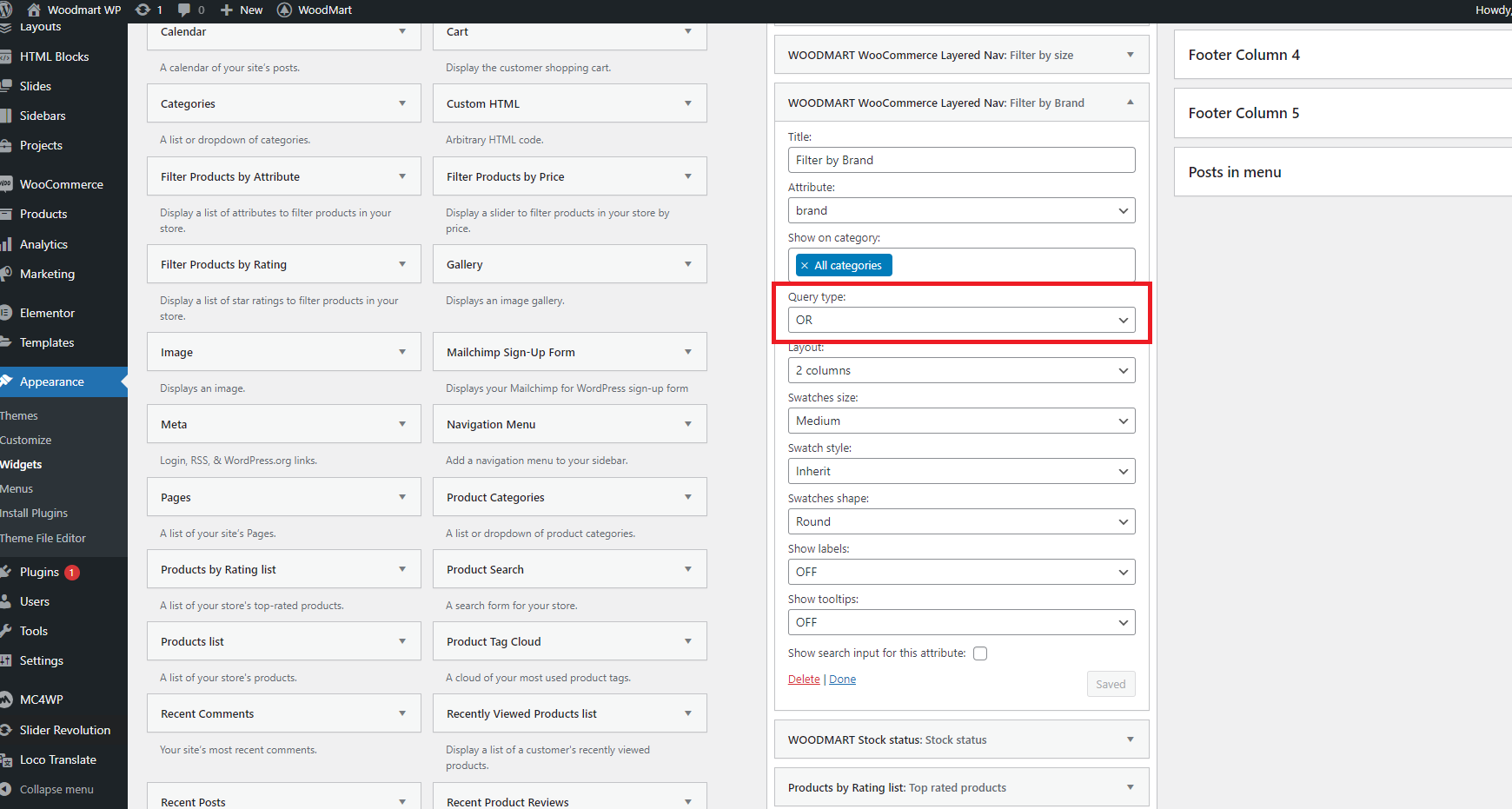Expand the Recent Comments available widget
This screenshot has height=809, width=1512.
click(x=402, y=713)
